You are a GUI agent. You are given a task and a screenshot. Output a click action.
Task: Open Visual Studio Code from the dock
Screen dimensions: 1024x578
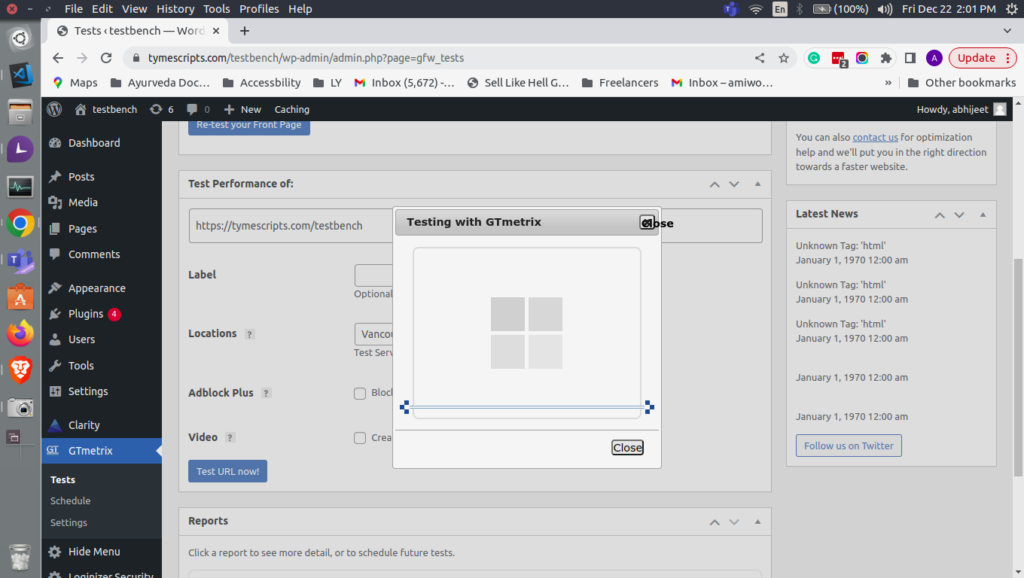click(x=20, y=75)
